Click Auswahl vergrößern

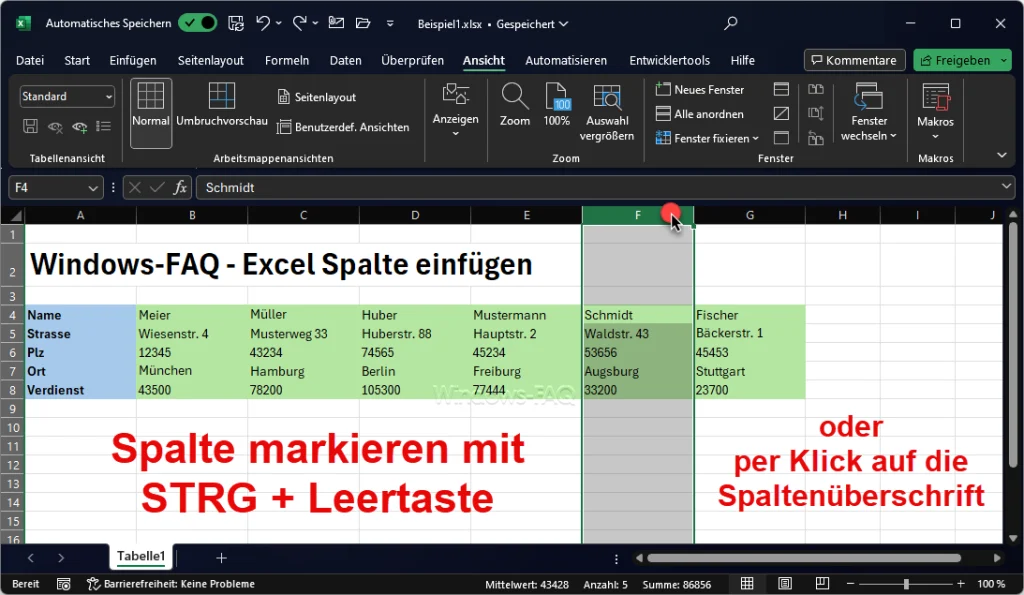pyautogui.click(x=607, y=112)
